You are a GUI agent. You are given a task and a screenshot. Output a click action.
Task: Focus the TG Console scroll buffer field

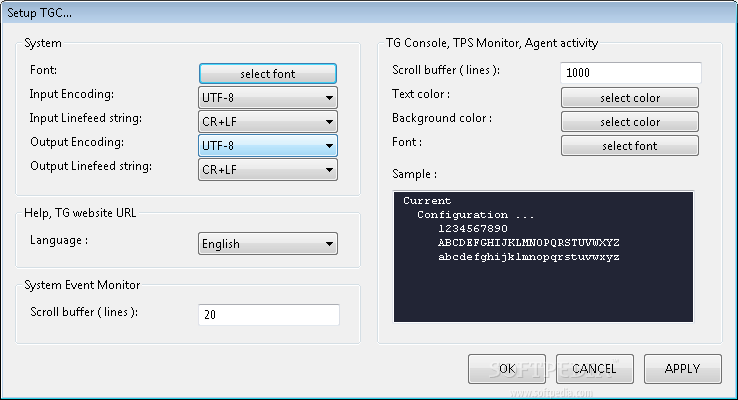631,73
